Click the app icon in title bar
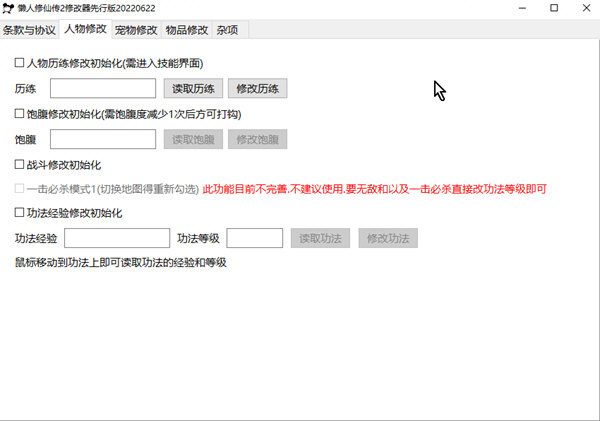 8,8
